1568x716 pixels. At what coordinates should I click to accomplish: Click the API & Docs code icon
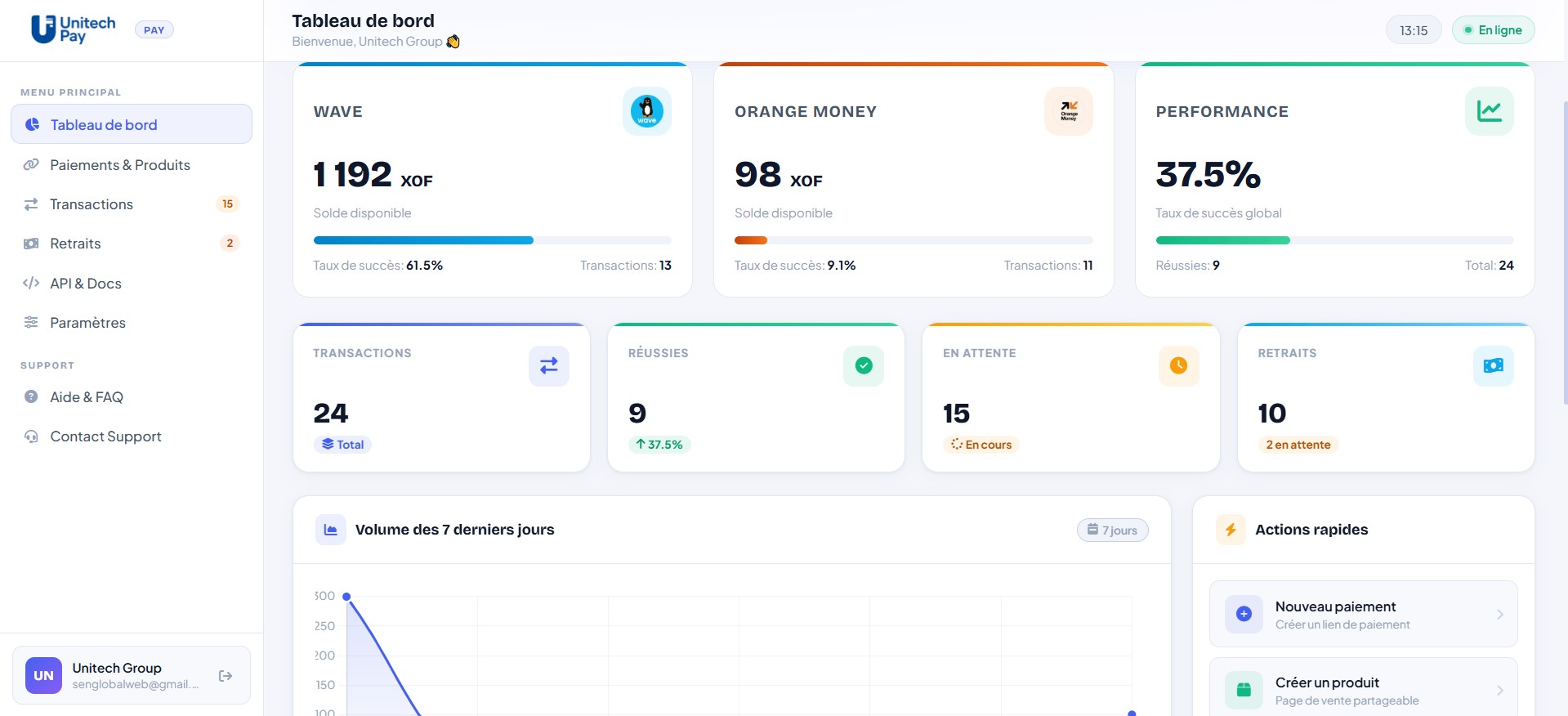pyautogui.click(x=31, y=283)
